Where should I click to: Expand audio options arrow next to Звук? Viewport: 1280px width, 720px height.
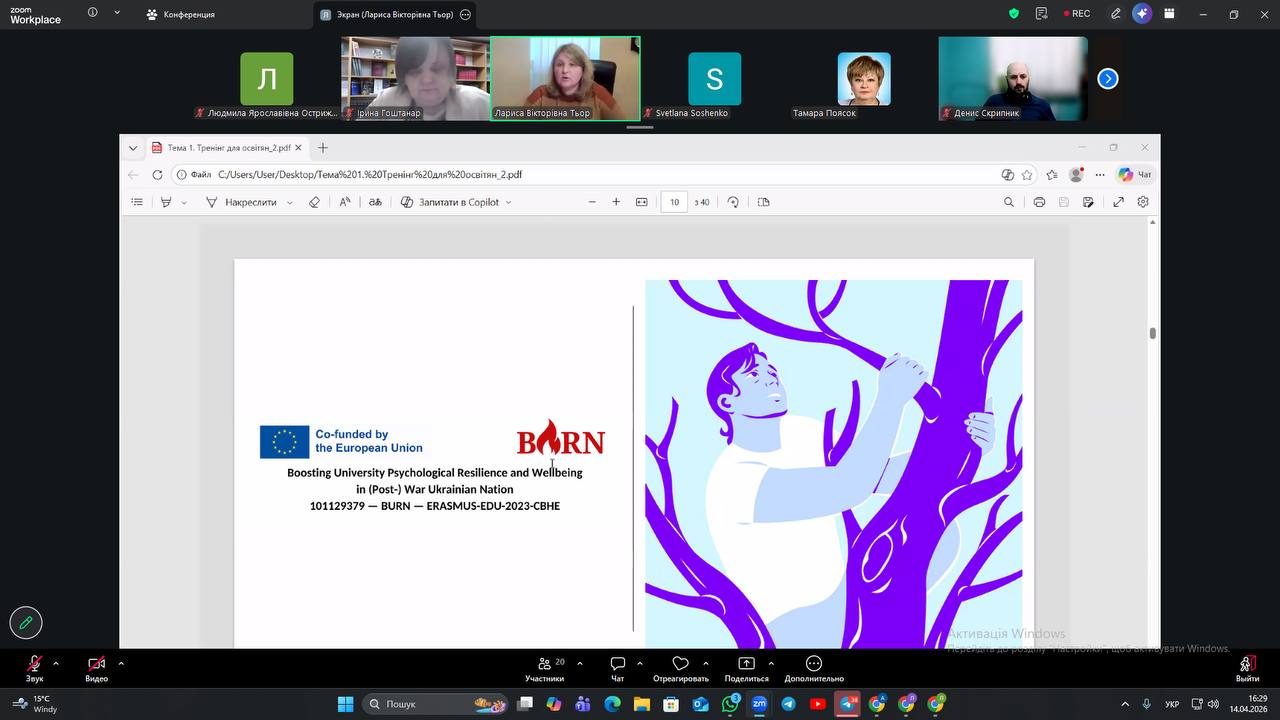pyautogui.click(x=56, y=663)
